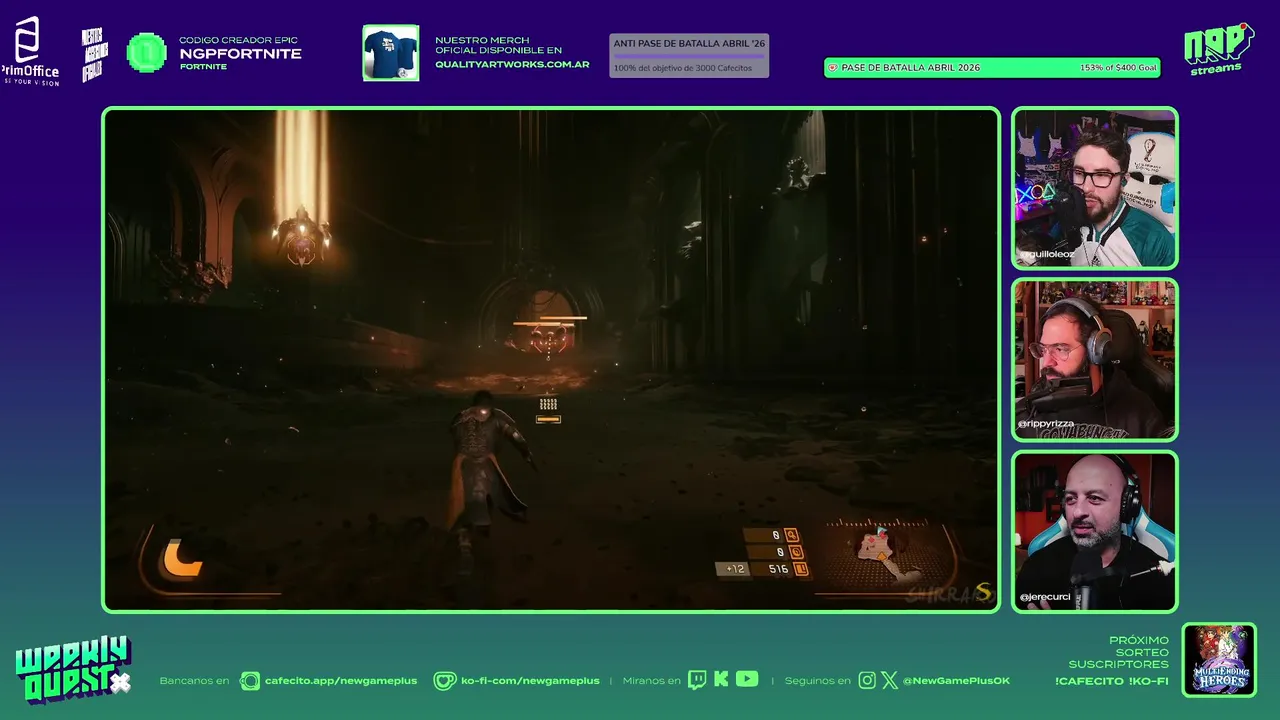Click the 'PRÓXIMO SORTEO SUSCRIPTORES' text
This screenshot has width=1280, height=720.
pos(1118,652)
